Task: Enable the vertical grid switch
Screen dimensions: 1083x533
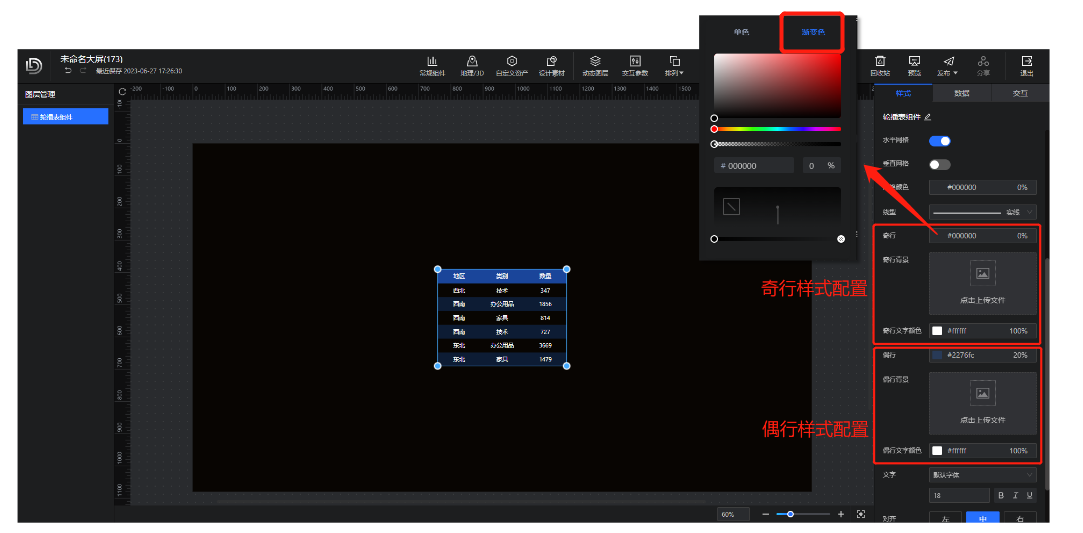Action: coord(939,164)
